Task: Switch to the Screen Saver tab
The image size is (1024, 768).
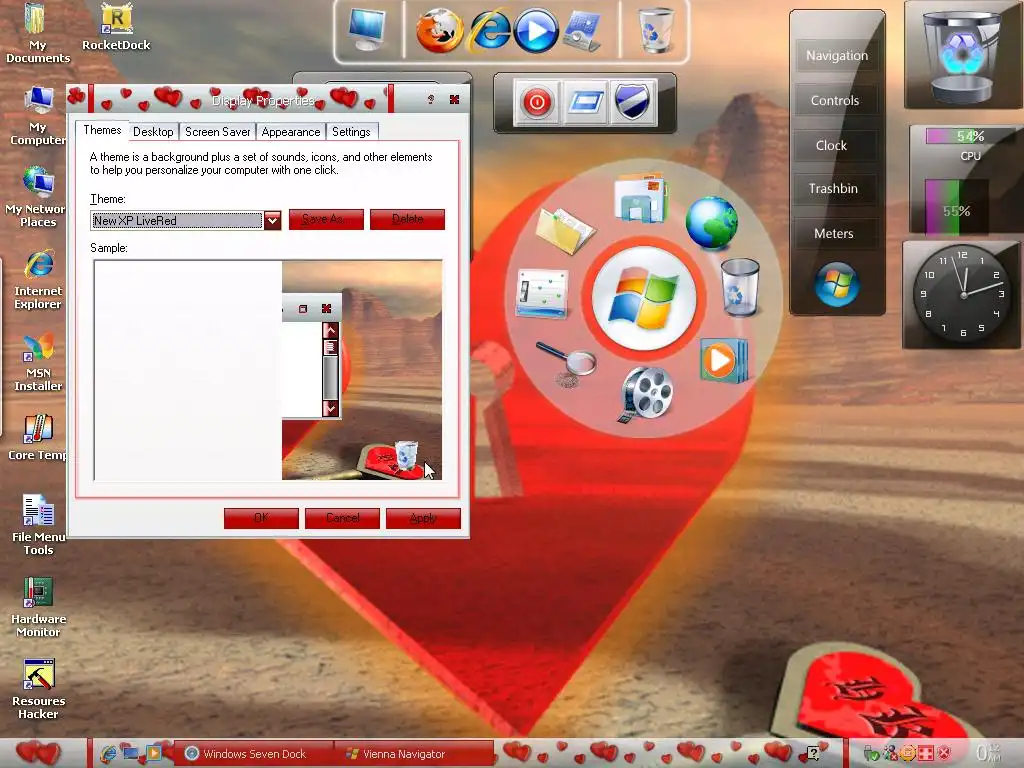Action: coord(217,132)
